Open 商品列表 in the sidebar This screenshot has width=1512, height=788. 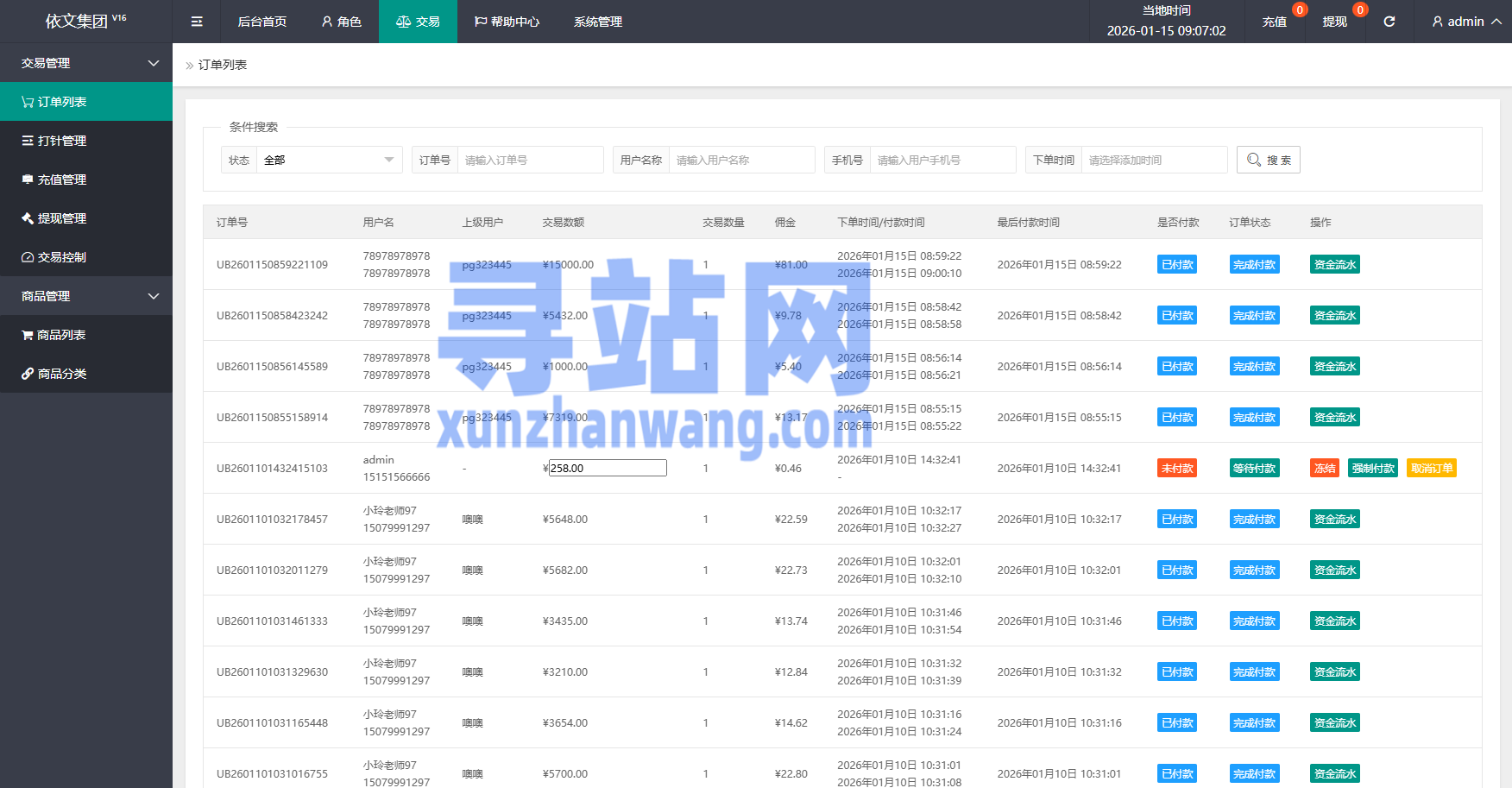coord(60,335)
